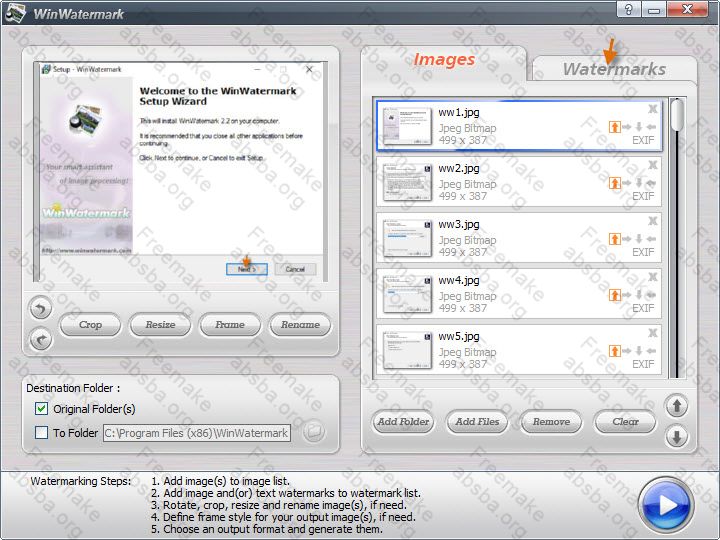720x540 pixels.
Task: Click the down arrow icon on ww5.jpg
Action: (639, 351)
